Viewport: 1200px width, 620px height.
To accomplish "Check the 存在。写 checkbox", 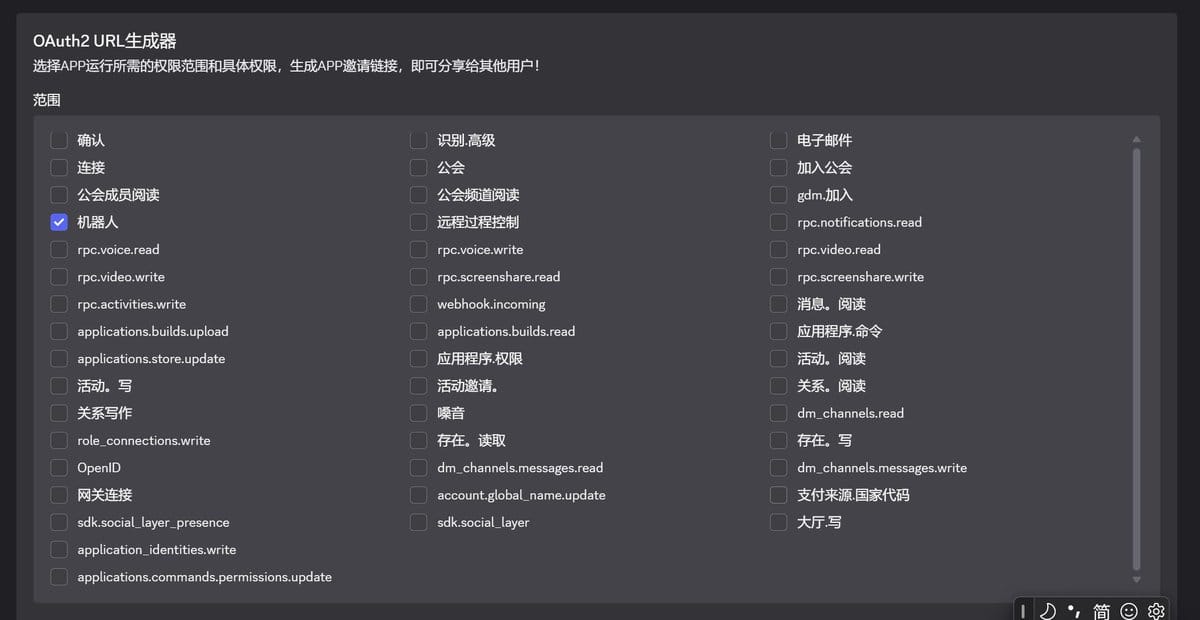I will (779, 440).
